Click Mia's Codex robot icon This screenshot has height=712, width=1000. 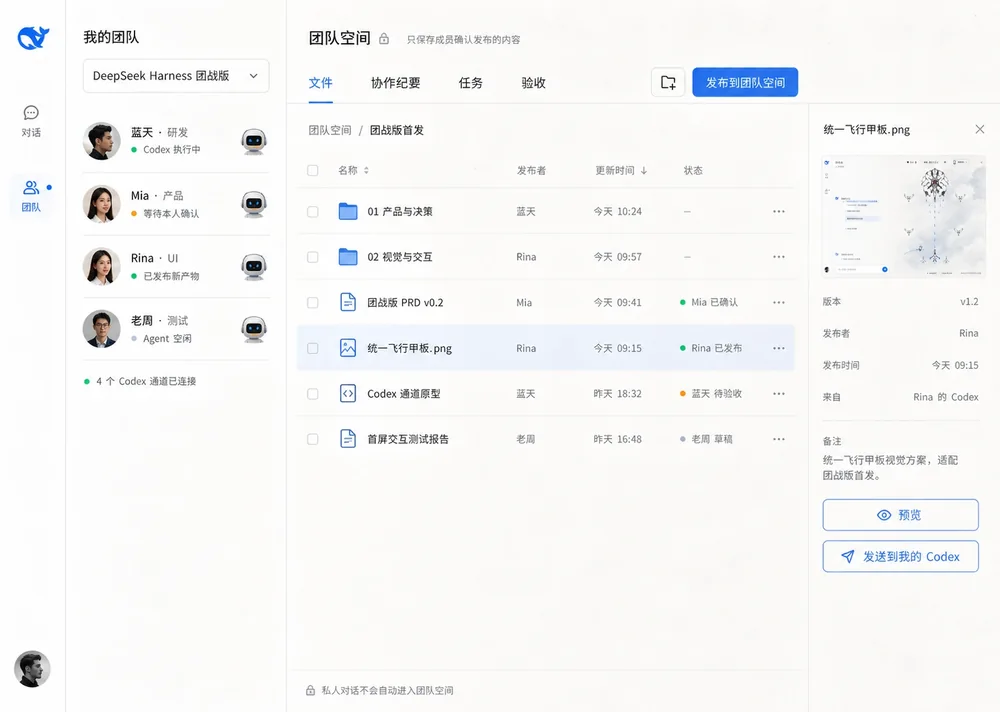tap(254, 204)
